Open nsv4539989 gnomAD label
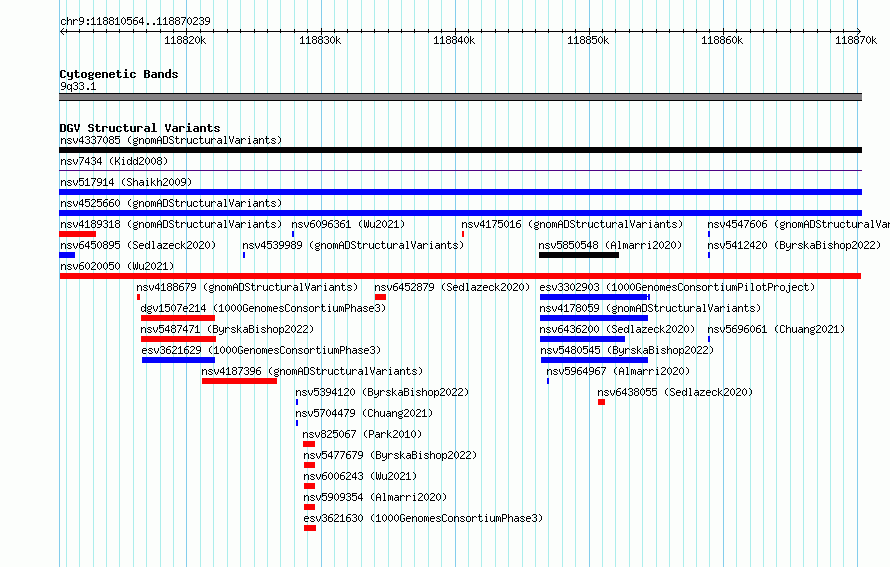The height and width of the screenshot is (567, 890). (353, 245)
